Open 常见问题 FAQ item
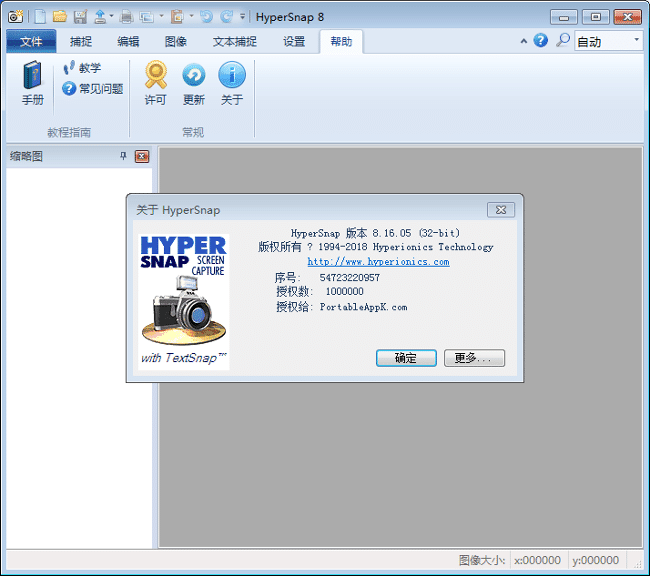 [93, 89]
